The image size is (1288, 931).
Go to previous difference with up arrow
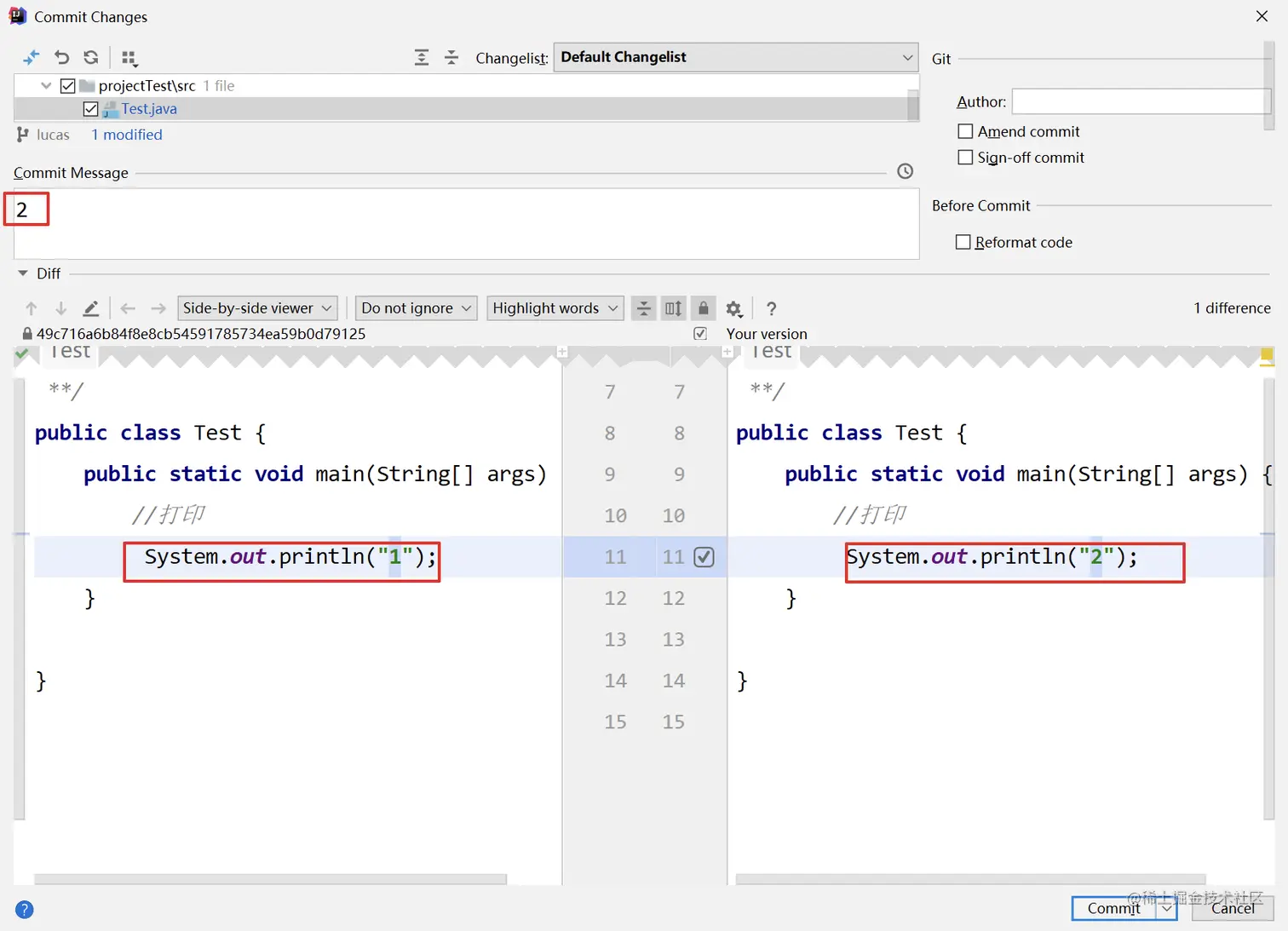[32, 308]
